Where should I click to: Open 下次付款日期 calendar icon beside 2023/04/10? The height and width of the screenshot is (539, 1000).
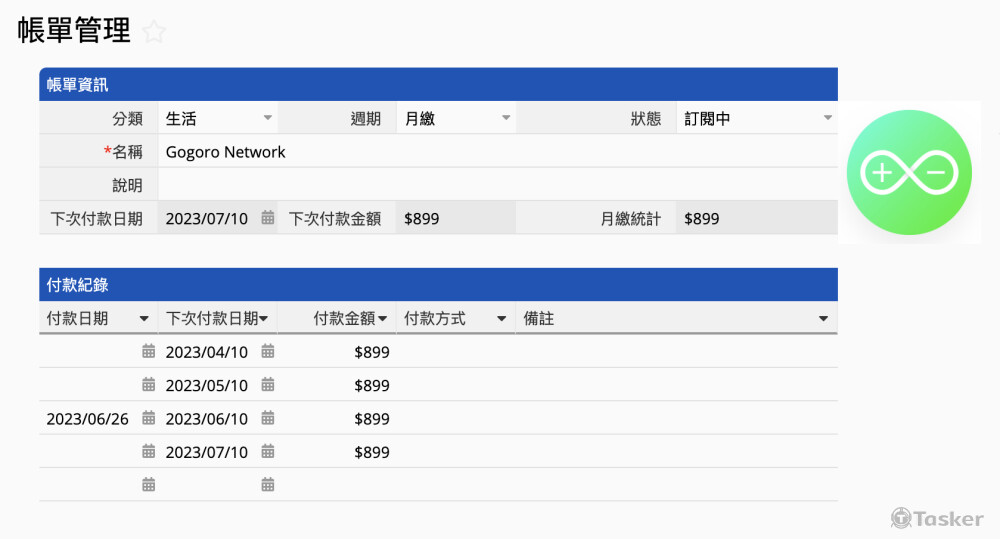268,352
